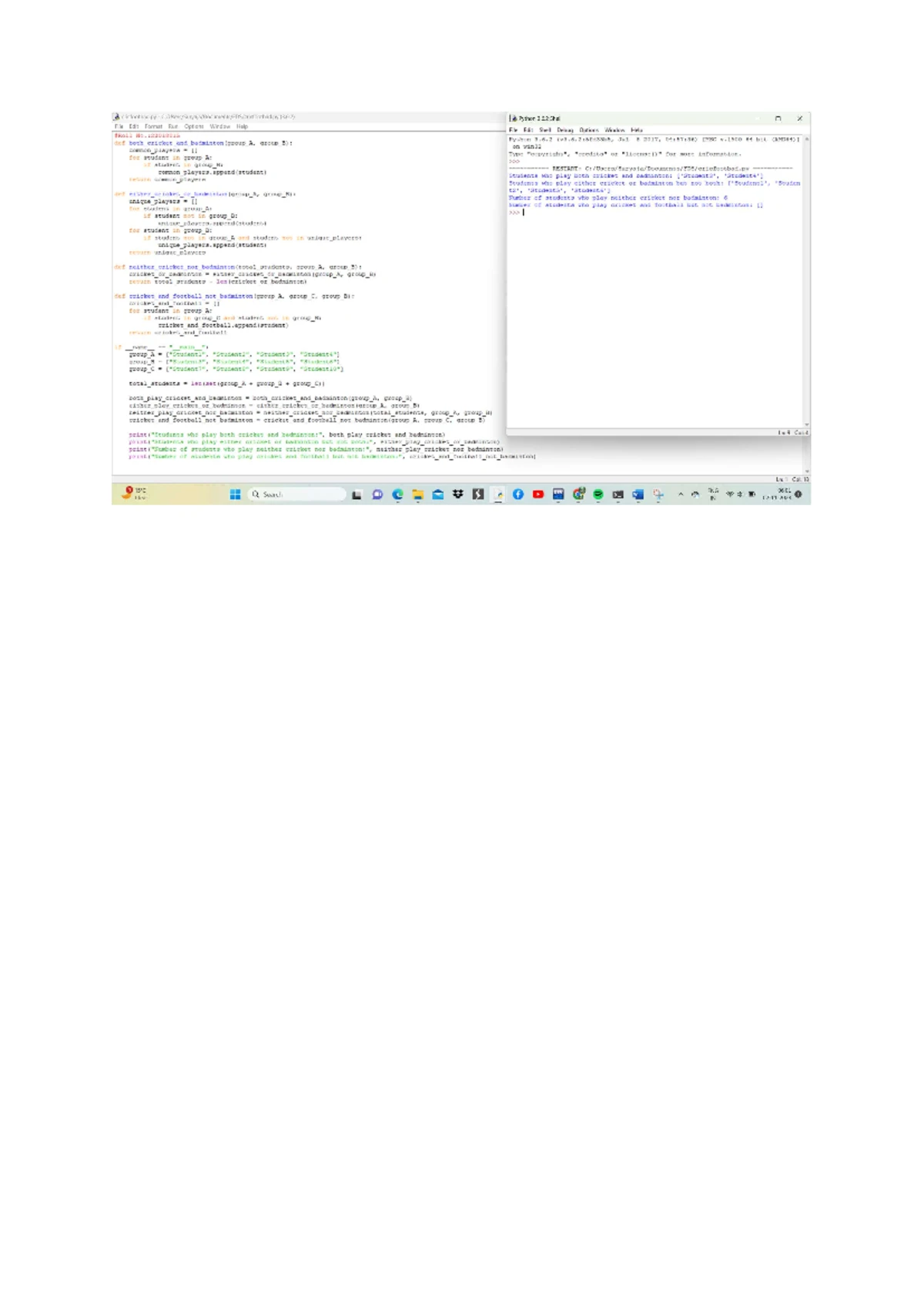Viewport: 924px width, 1306px height.
Task: Open the File menu in the editor window
Action: pyautogui.click(x=119, y=126)
